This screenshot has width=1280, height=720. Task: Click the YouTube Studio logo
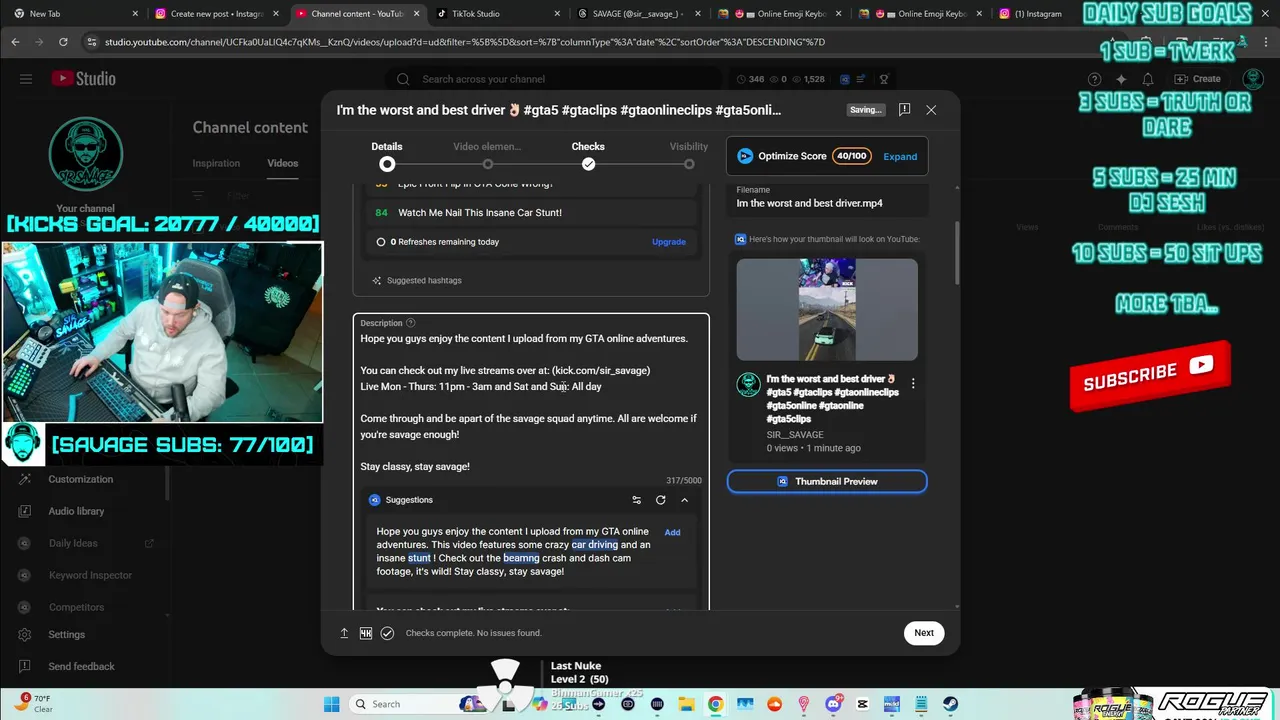point(84,79)
